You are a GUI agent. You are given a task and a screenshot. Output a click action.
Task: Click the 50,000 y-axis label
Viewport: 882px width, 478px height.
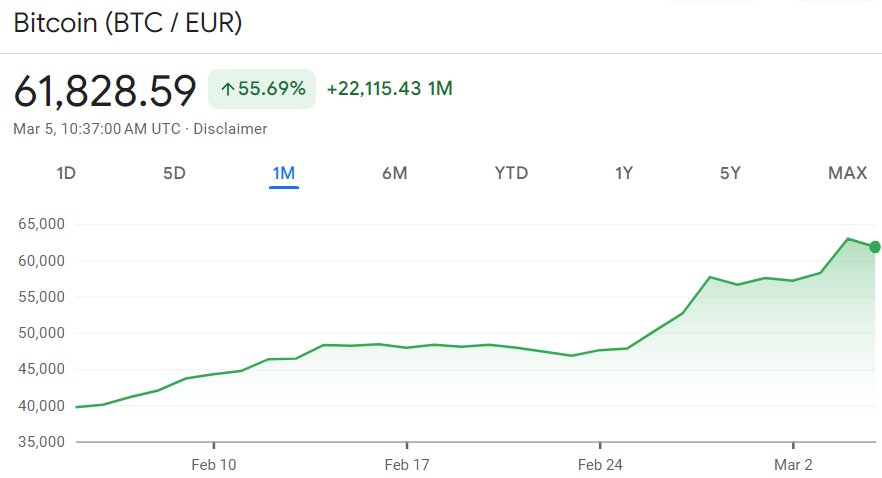[42, 333]
